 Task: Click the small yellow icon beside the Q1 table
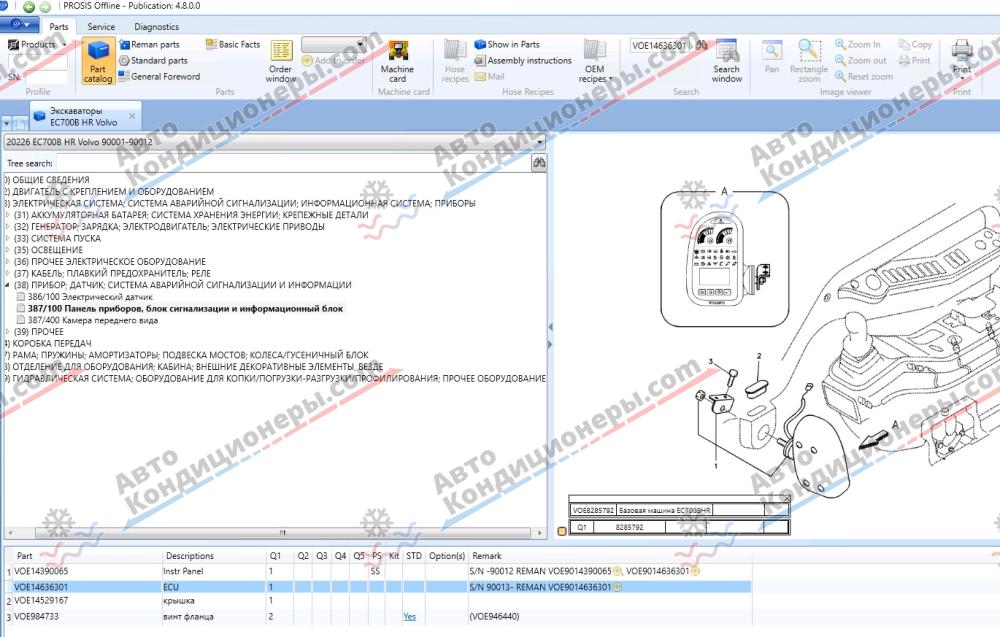(x=562, y=531)
